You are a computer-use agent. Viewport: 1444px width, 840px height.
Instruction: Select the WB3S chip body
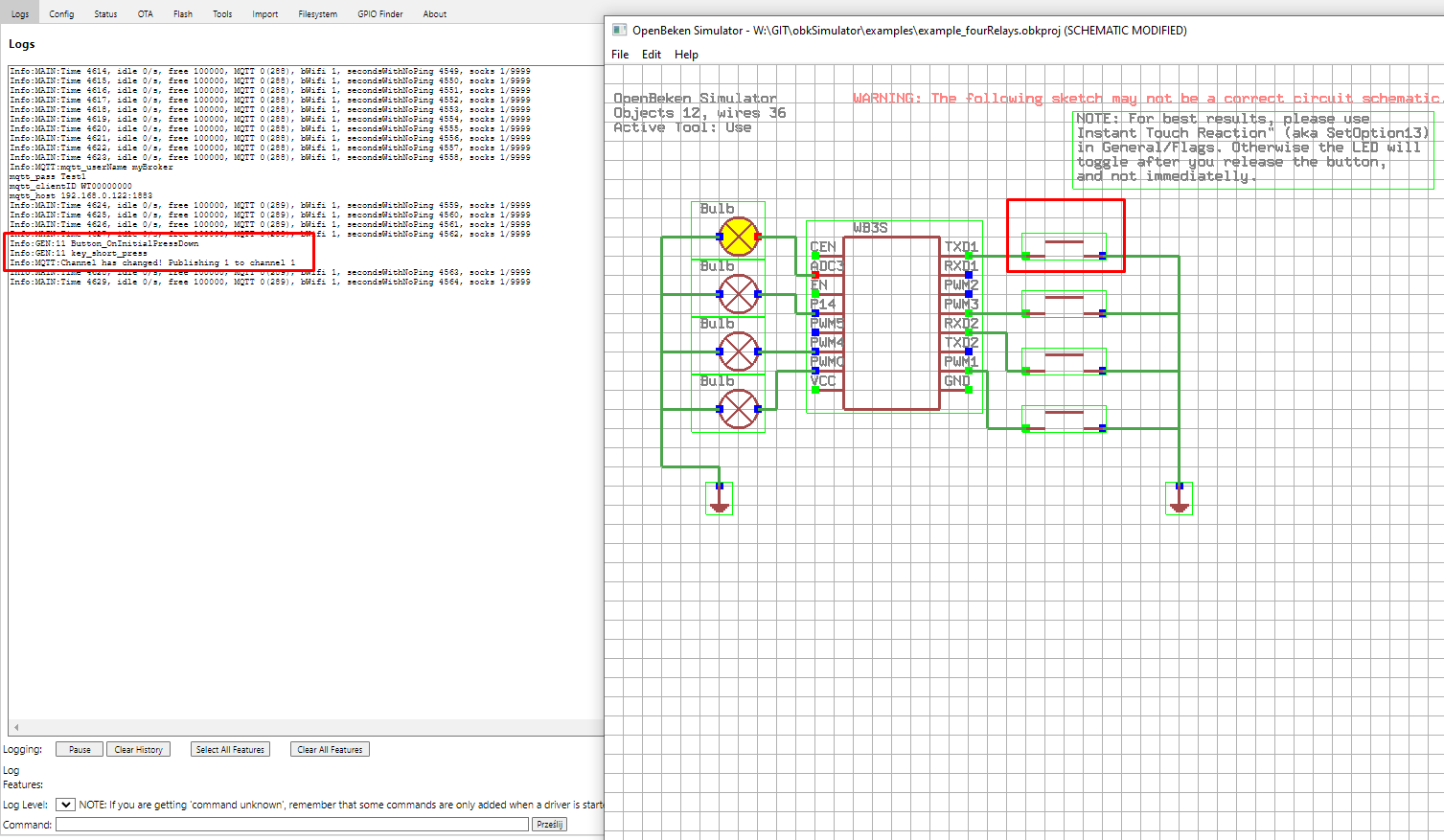[892, 323]
